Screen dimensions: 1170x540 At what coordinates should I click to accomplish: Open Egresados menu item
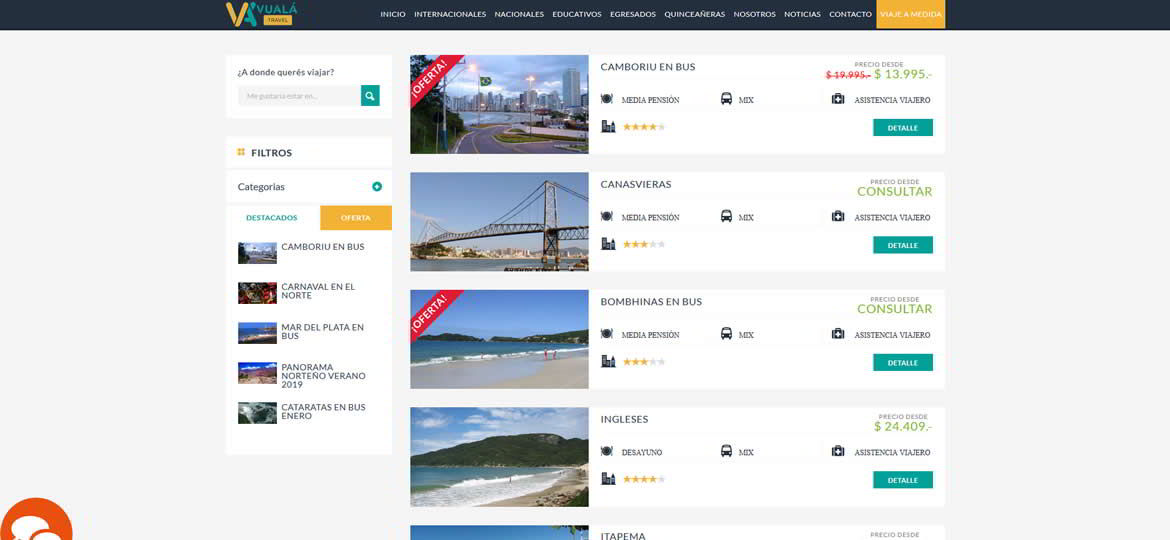(633, 14)
